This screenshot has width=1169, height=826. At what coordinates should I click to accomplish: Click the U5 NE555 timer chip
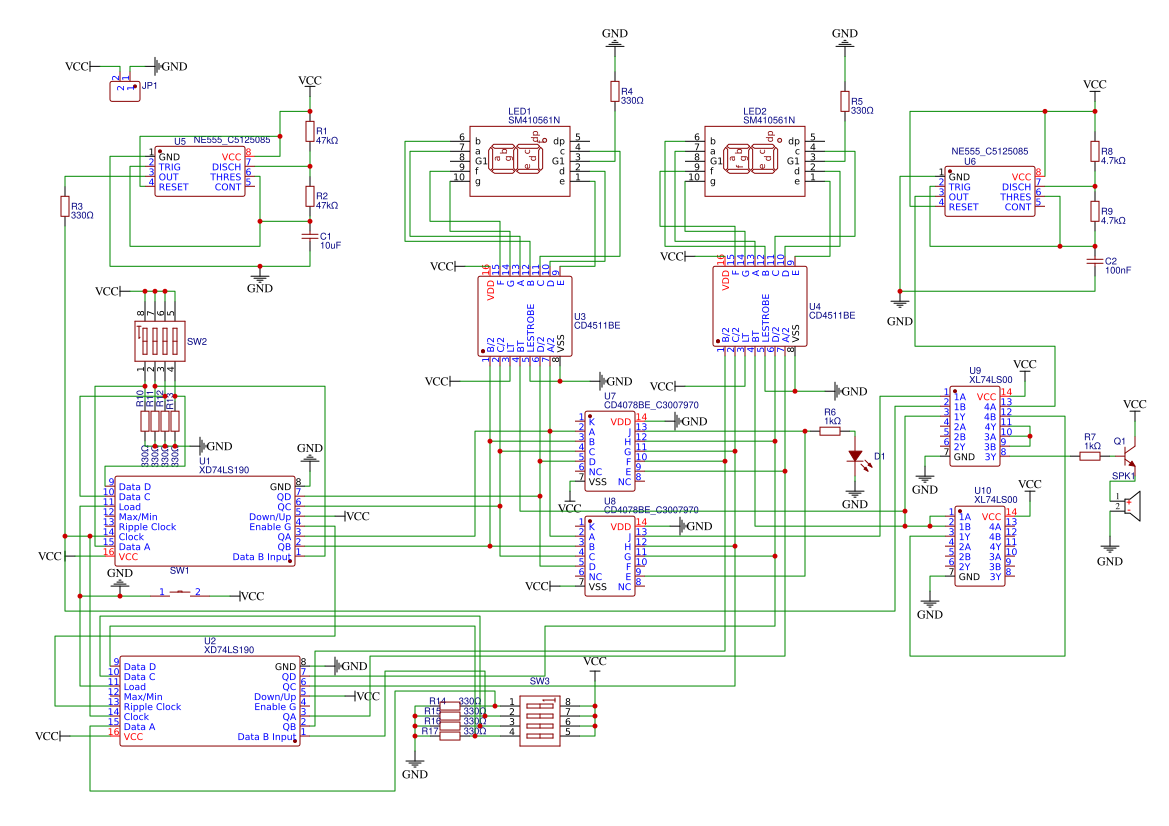(x=199, y=172)
